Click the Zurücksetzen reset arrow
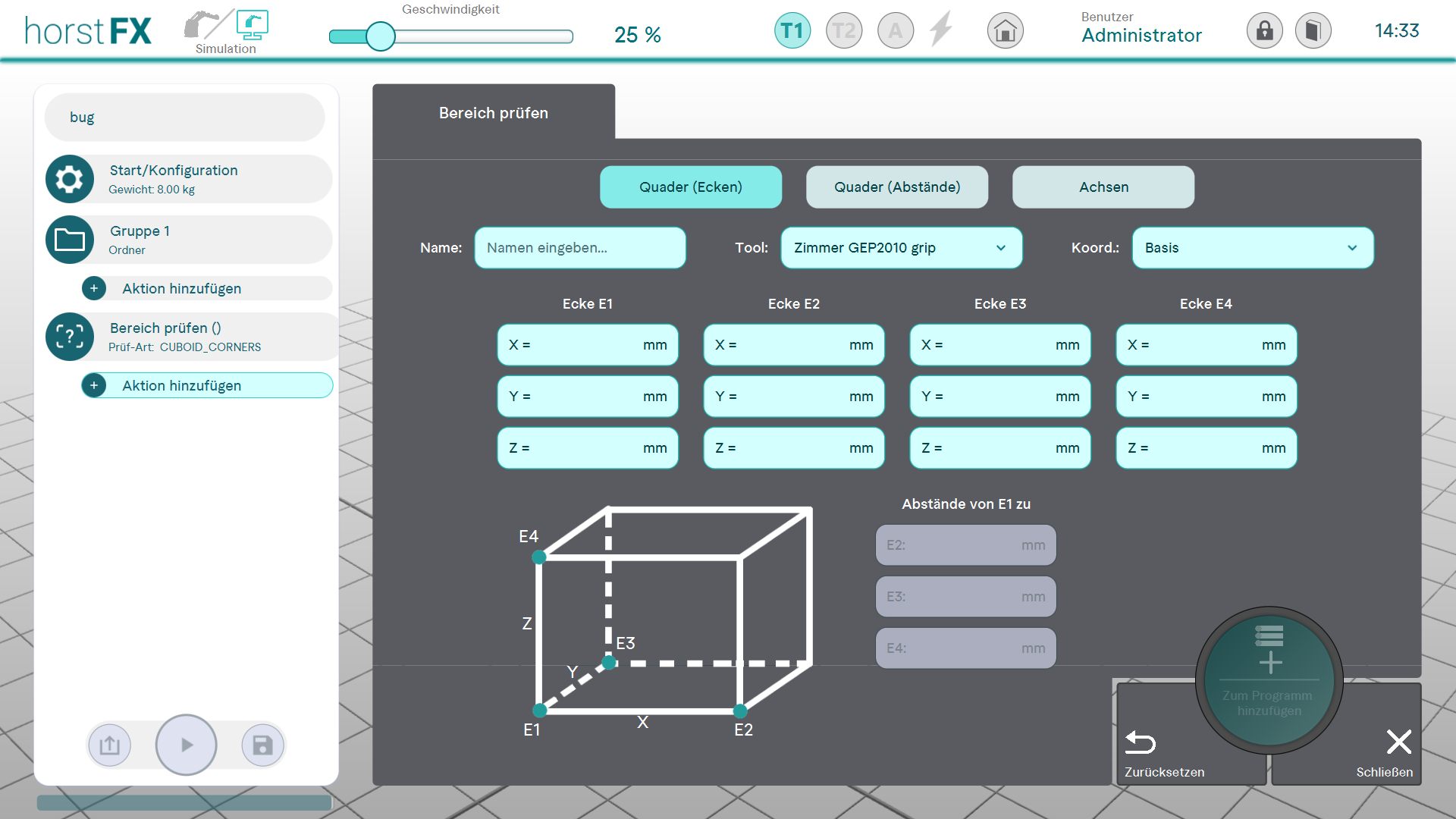The height and width of the screenshot is (819, 1456). coord(1140,742)
